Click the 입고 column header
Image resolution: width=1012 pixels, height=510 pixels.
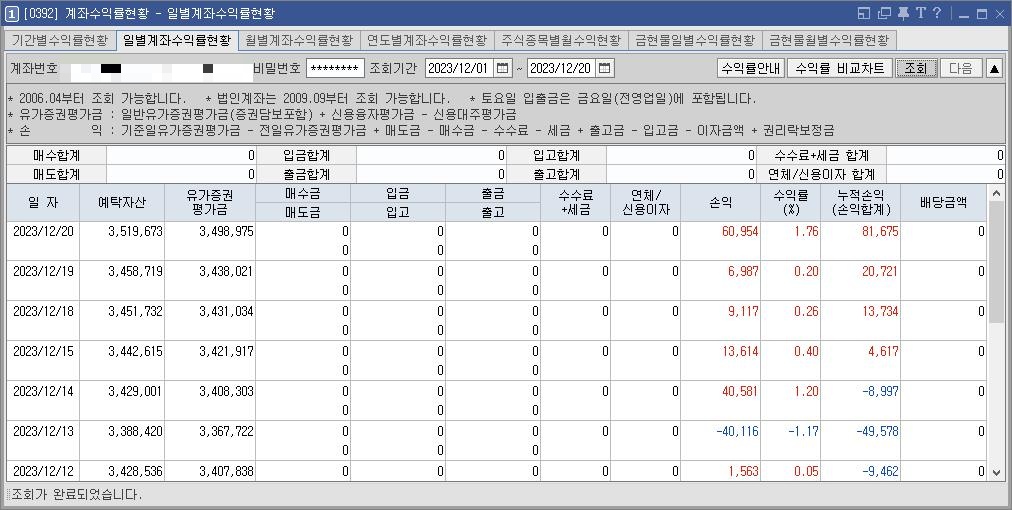click(x=398, y=212)
